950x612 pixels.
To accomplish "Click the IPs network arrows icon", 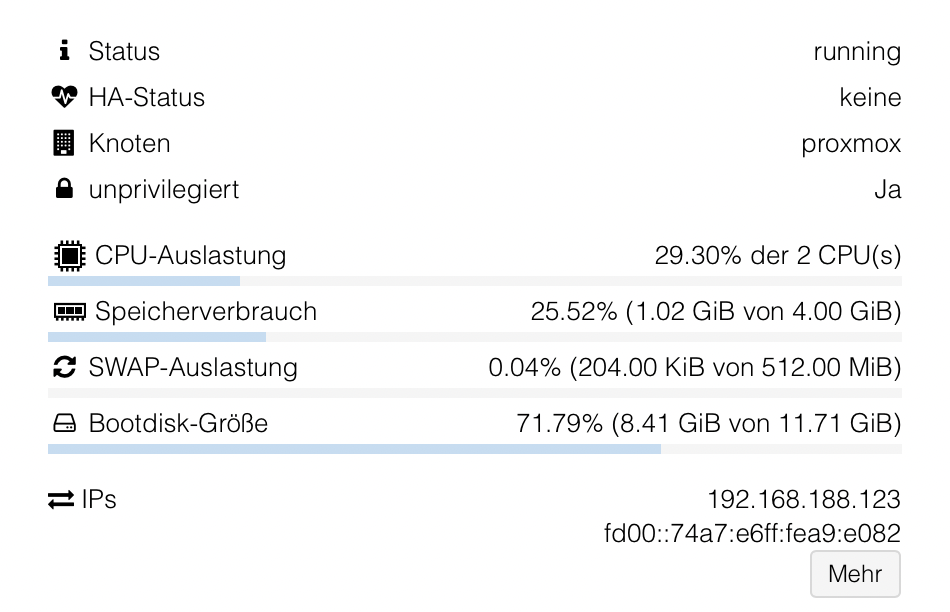I will click(62, 500).
